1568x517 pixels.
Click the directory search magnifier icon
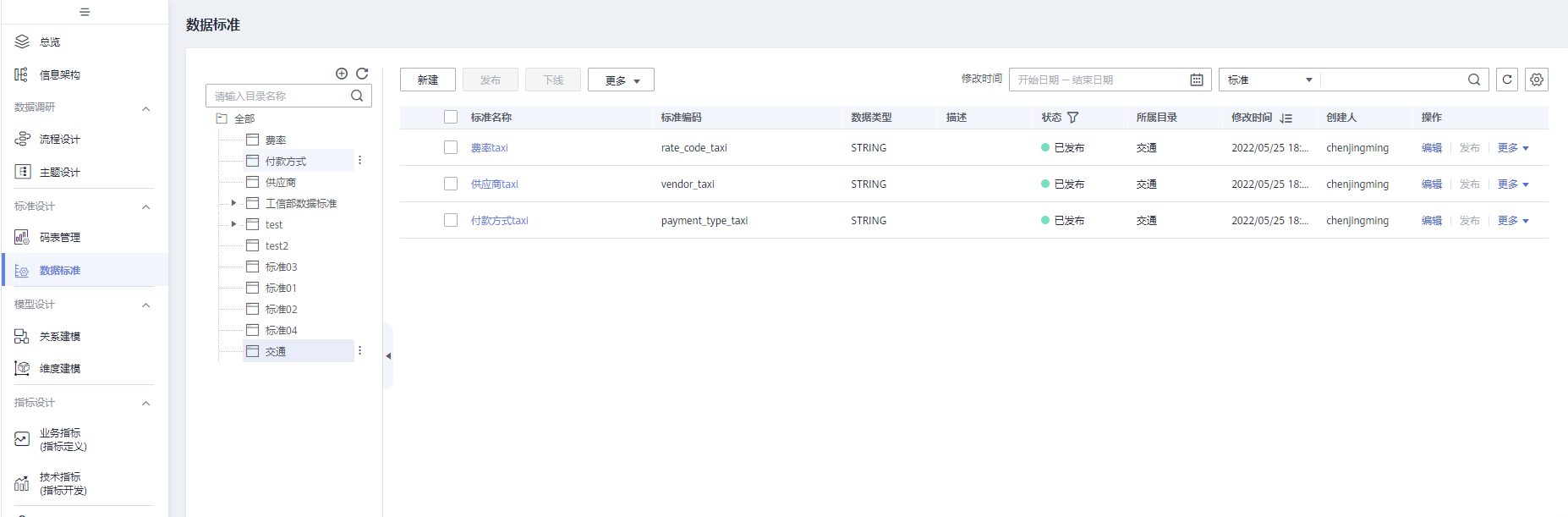click(x=357, y=96)
